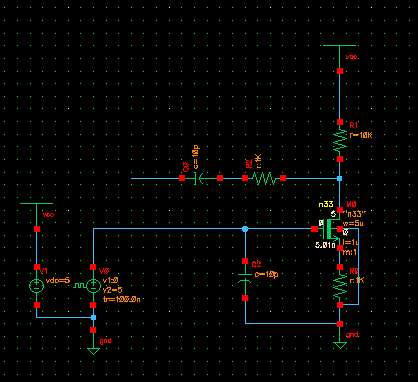The image size is (418, 382).
Task: Select the n33 NMOS transistor symbol
Action: [x=332, y=229]
